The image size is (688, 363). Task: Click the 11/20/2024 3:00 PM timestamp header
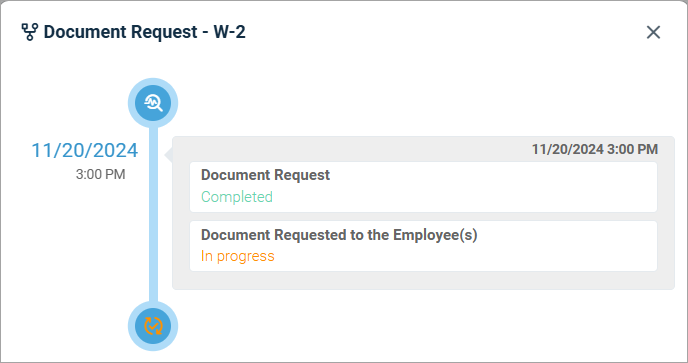pos(595,149)
